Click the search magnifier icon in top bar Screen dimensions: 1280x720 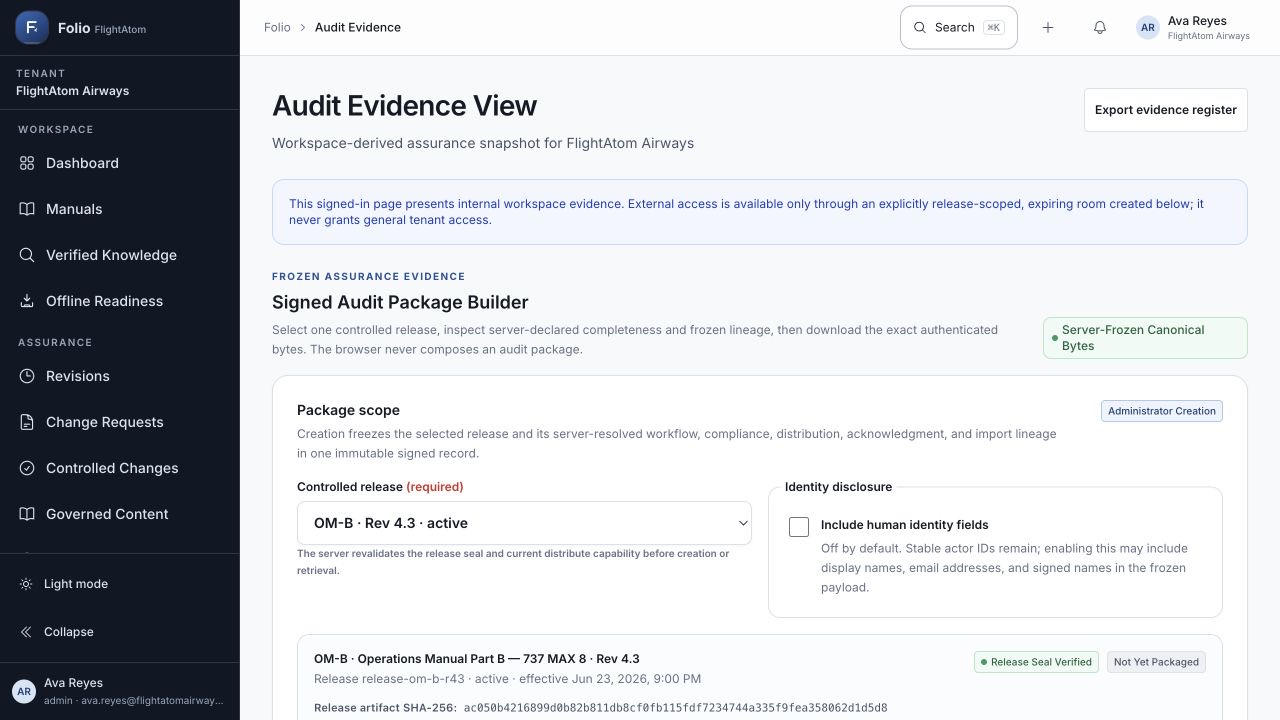pos(920,28)
